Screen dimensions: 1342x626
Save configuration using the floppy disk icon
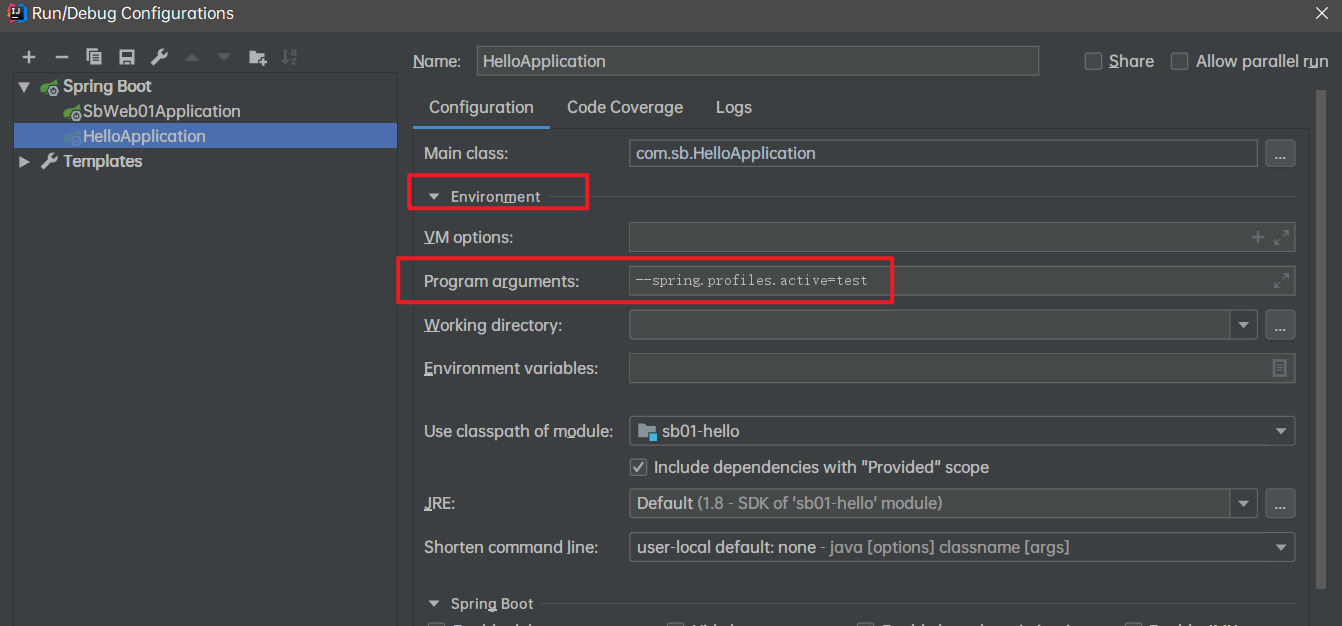pyautogui.click(x=126, y=57)
